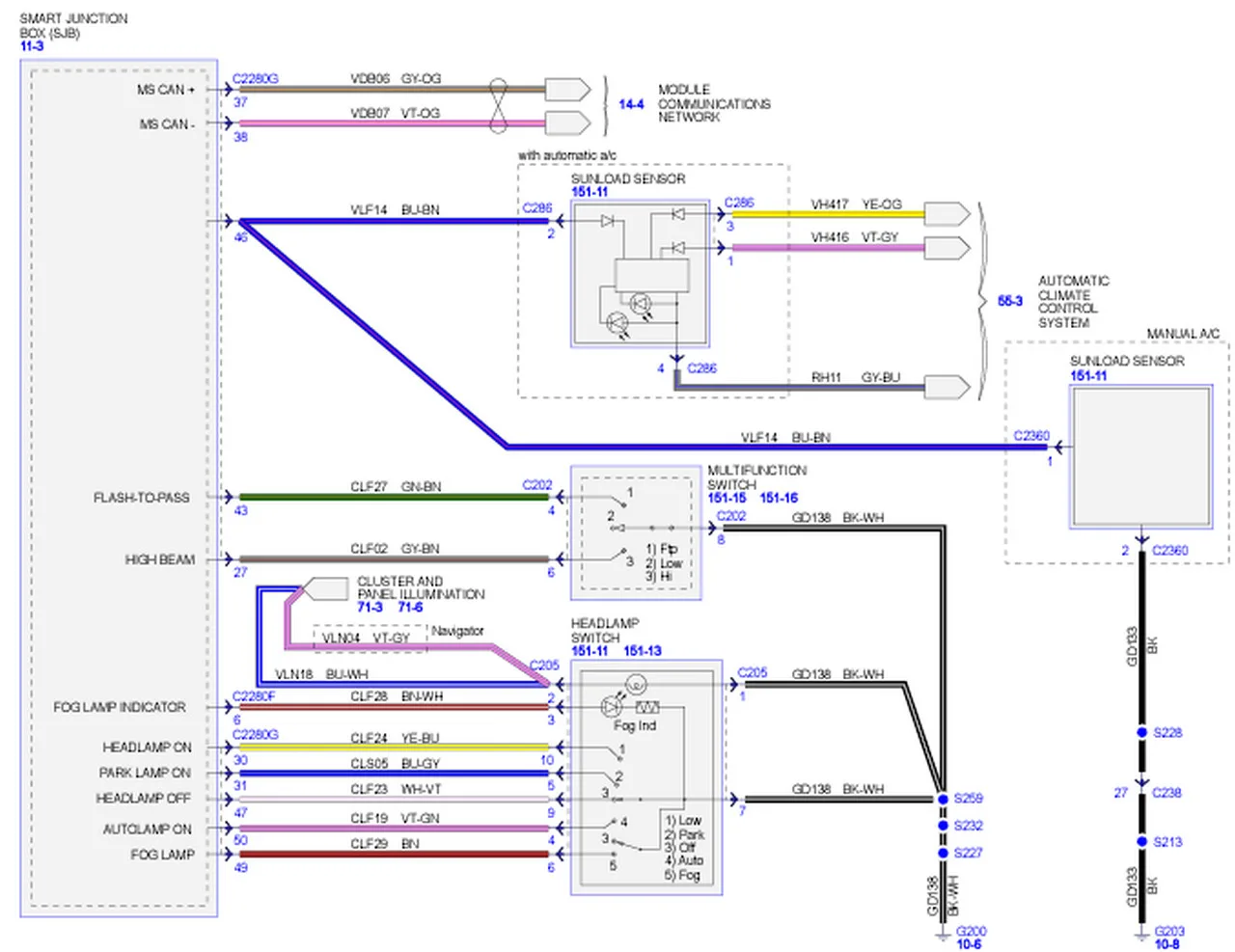Select the HEADLAMP OFF pin label
Screen dimensions: 1235x952
(144, 799)
